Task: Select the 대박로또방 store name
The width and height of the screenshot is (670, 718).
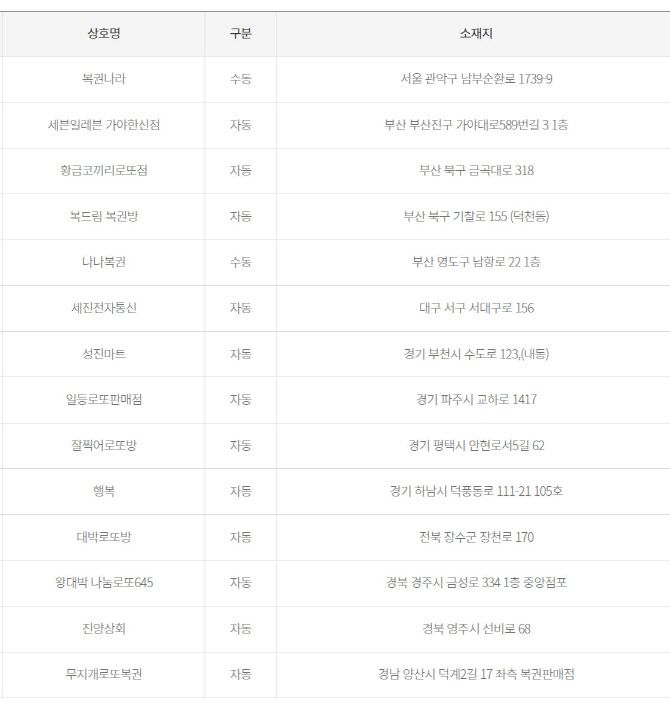Action: point(103,537)
